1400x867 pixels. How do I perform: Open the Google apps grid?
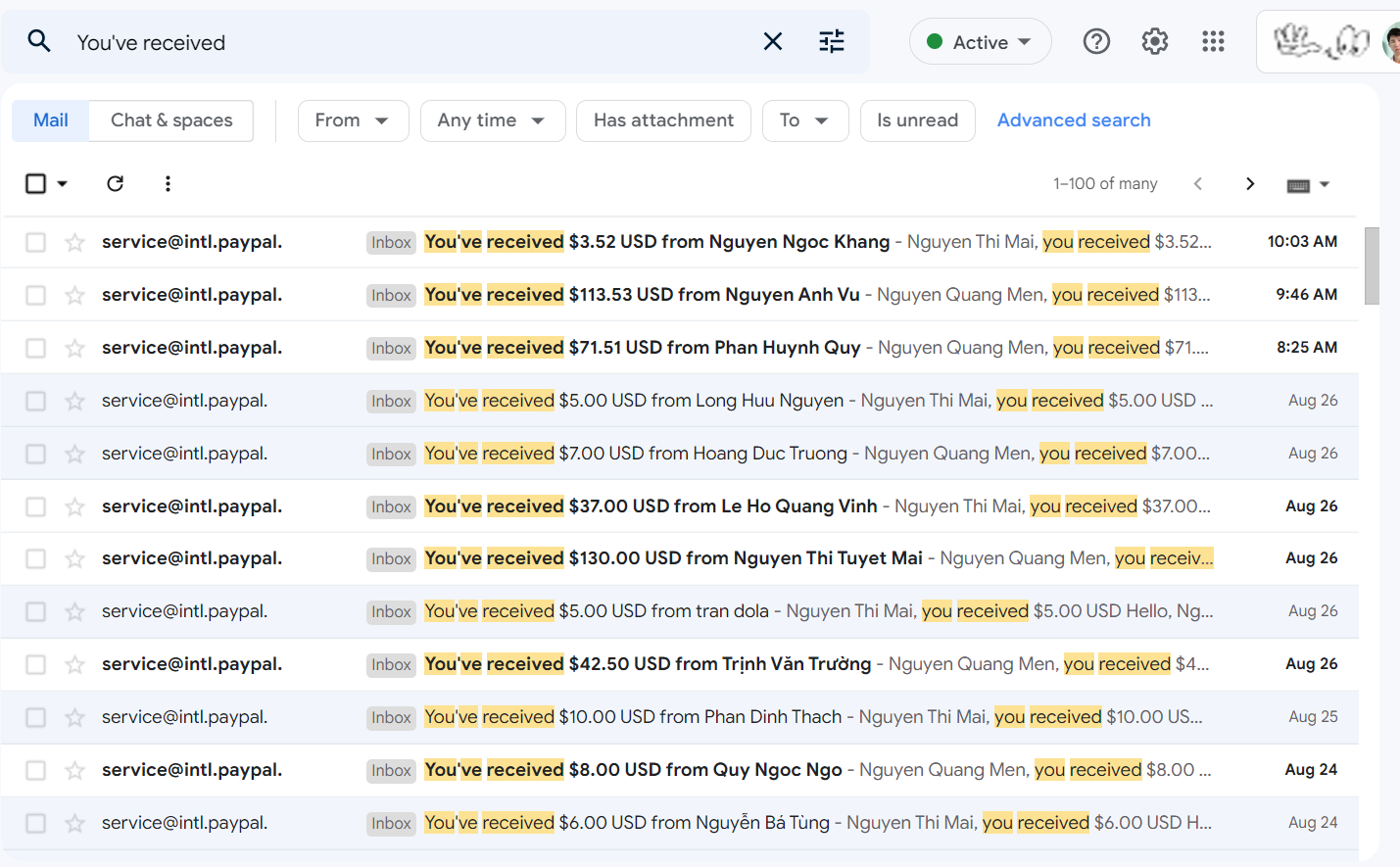pos(1213,41)
